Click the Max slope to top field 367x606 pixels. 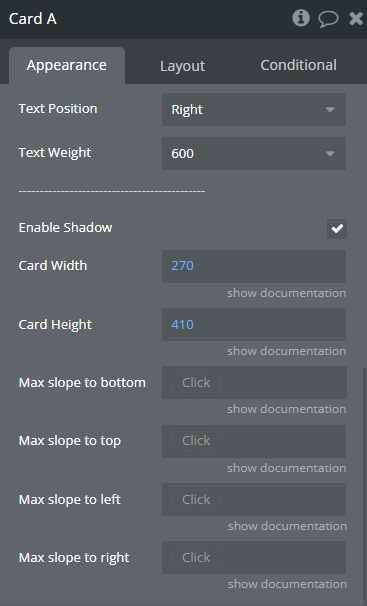(254, 441)
